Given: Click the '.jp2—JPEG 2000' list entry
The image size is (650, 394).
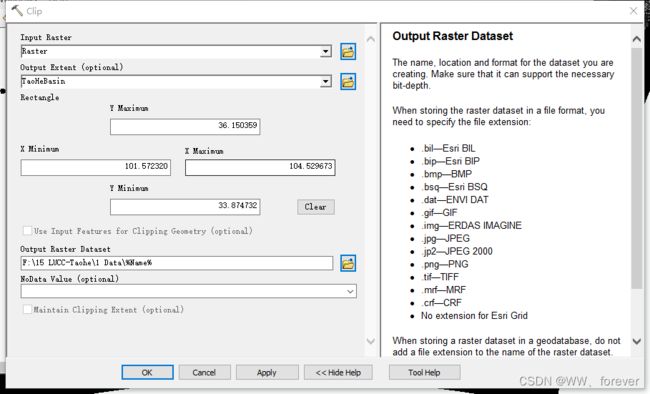Looking at the screenshot, I should pyautogui.click(x=457, y=251).
